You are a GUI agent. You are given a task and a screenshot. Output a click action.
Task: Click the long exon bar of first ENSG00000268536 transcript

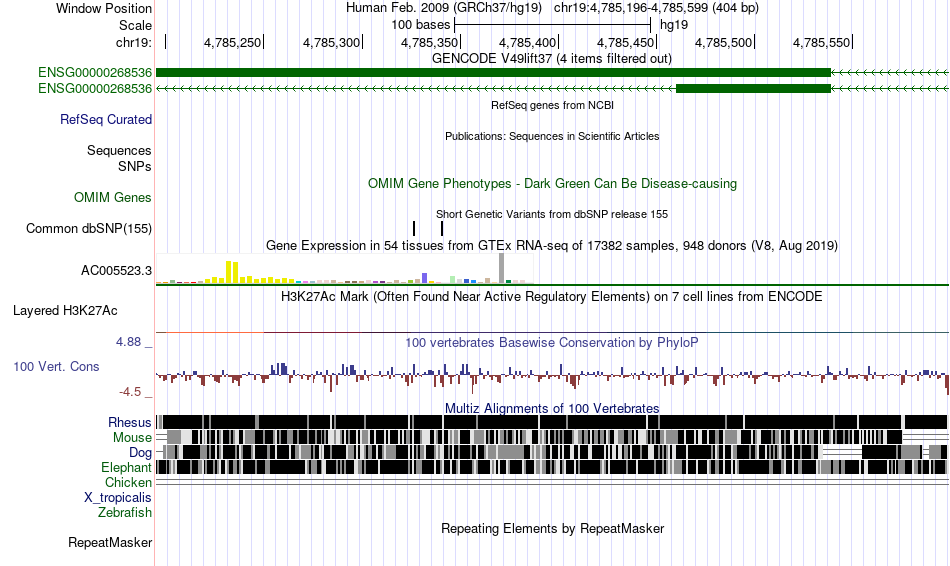point(493,73)
